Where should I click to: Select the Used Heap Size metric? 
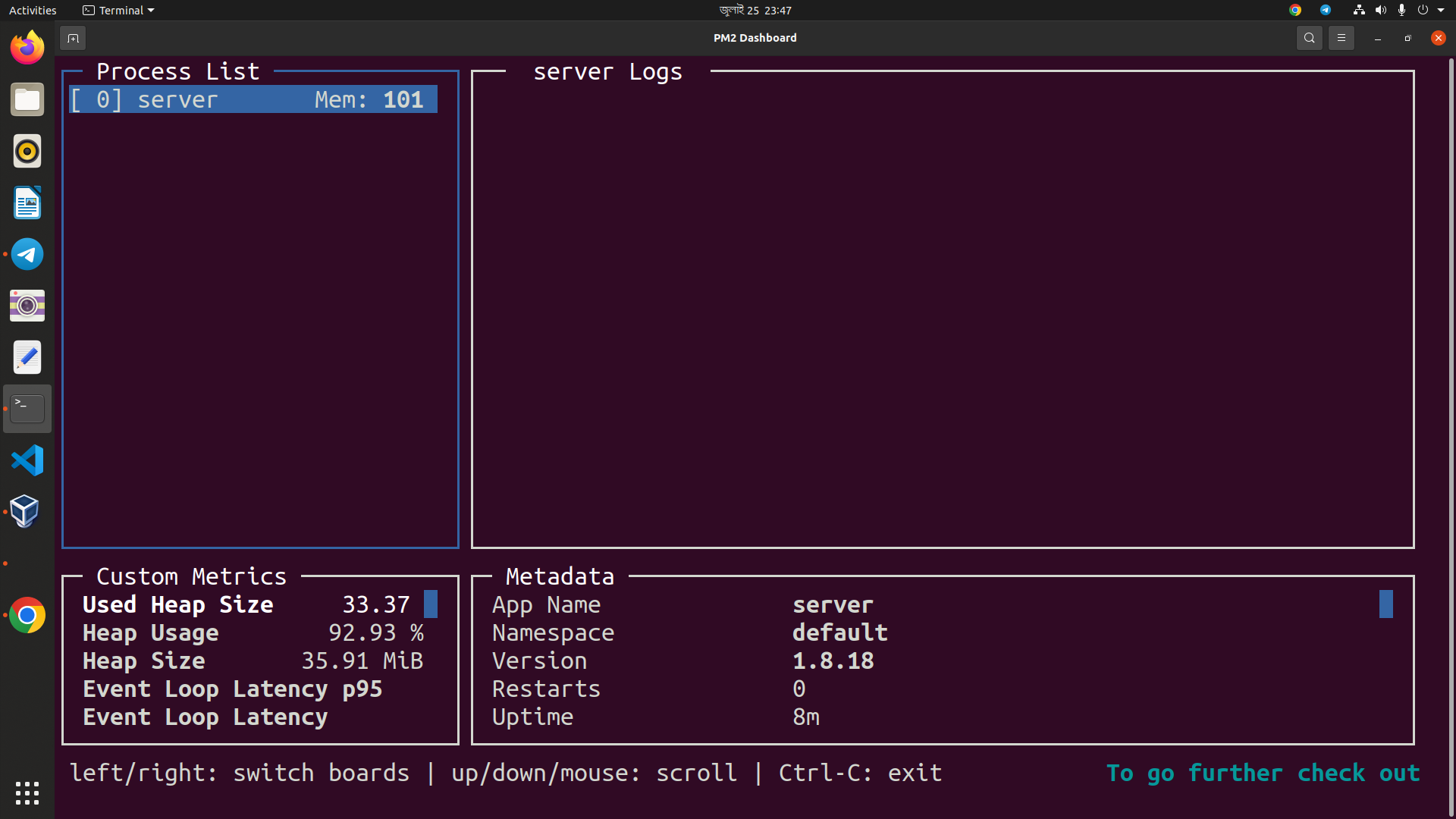click(178, 604)
